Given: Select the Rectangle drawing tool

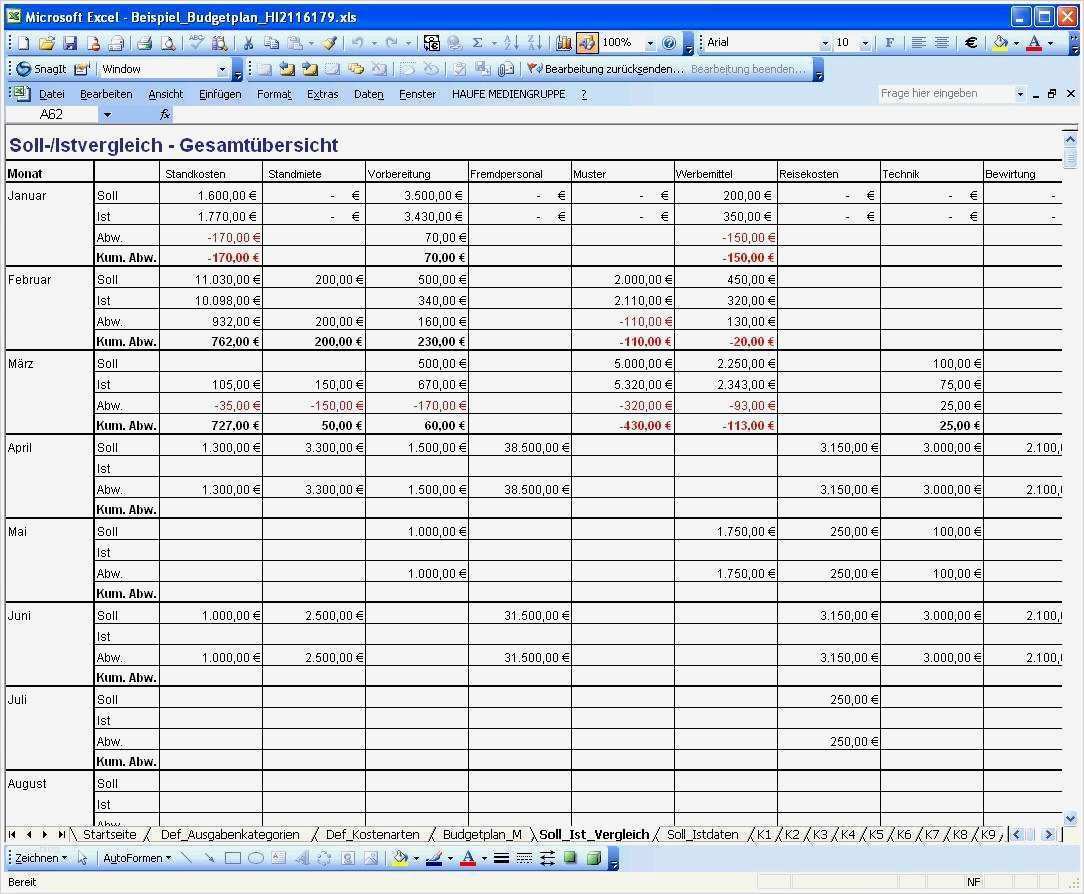Looking at the screenshot, I should click(x=232, y=858).
